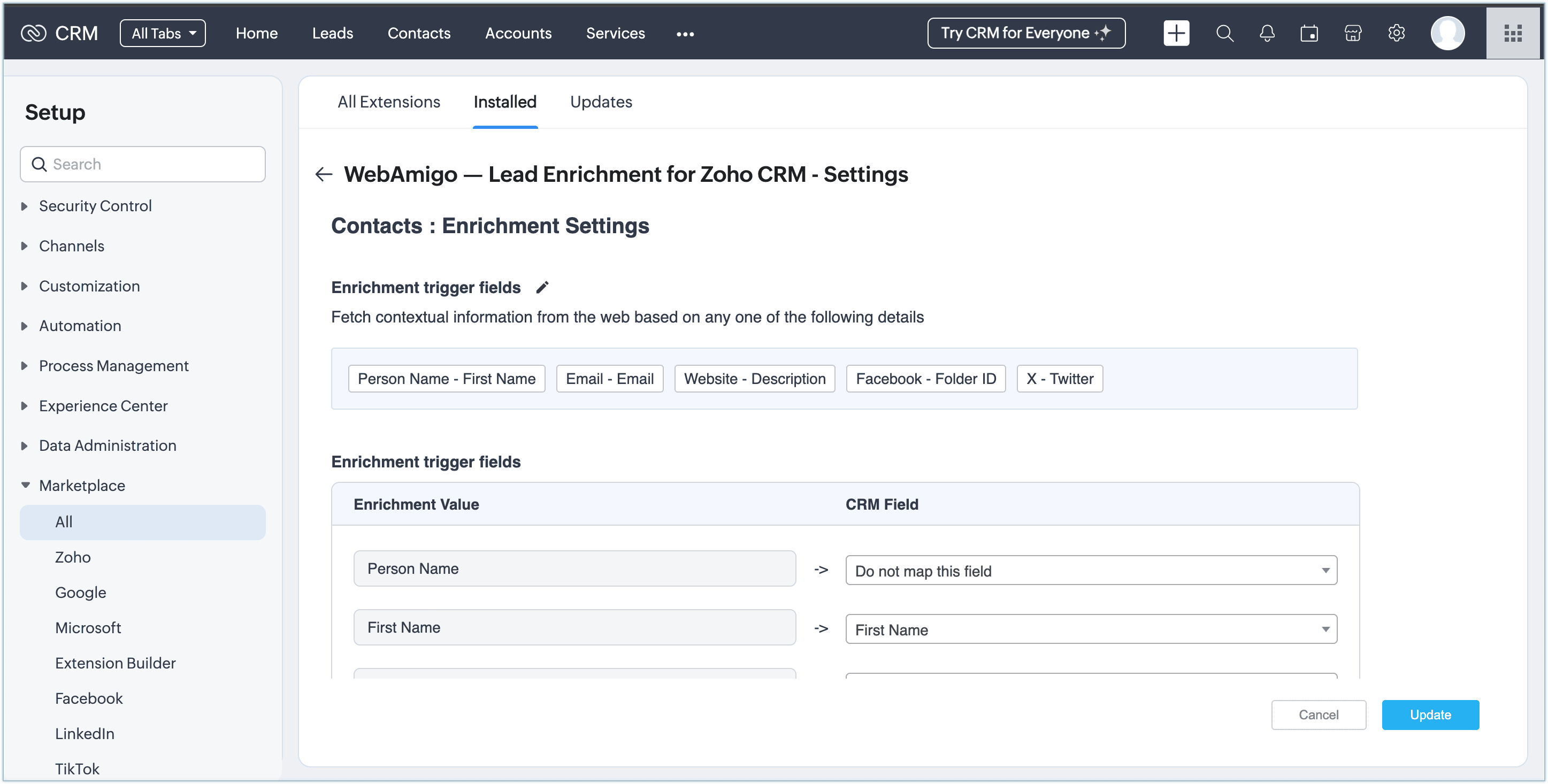Switch to the Updates tab
This screenshot has height=784, width=1548.
(x=600, y=102)
